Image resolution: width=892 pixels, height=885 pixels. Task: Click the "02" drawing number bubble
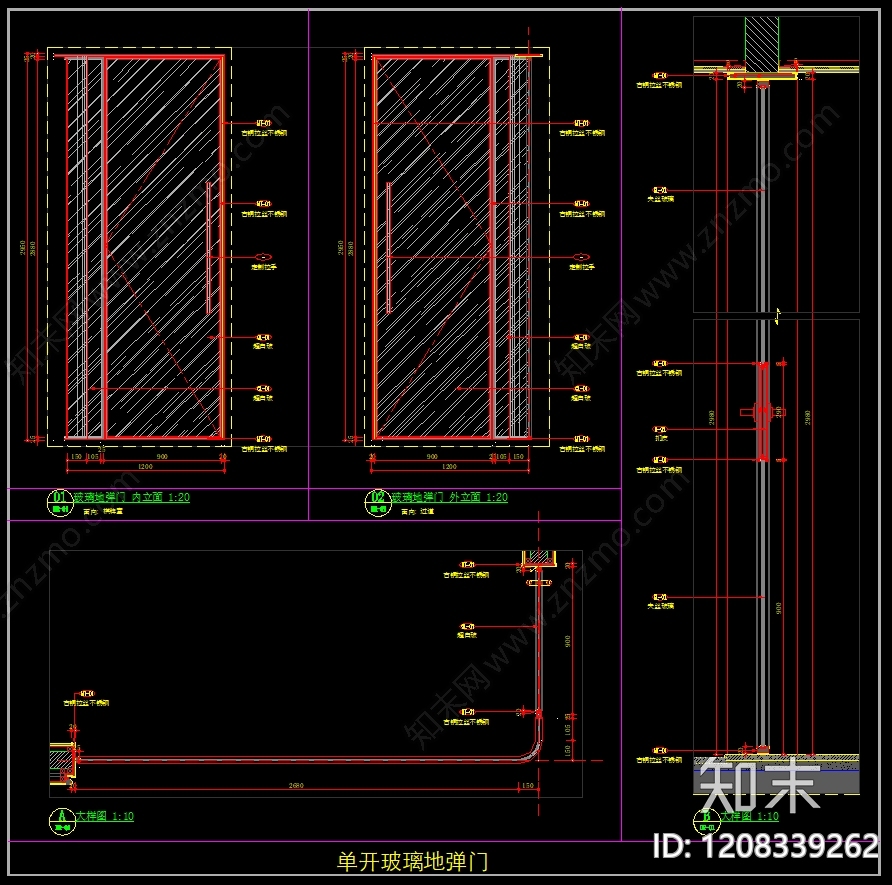click(378, 503)
